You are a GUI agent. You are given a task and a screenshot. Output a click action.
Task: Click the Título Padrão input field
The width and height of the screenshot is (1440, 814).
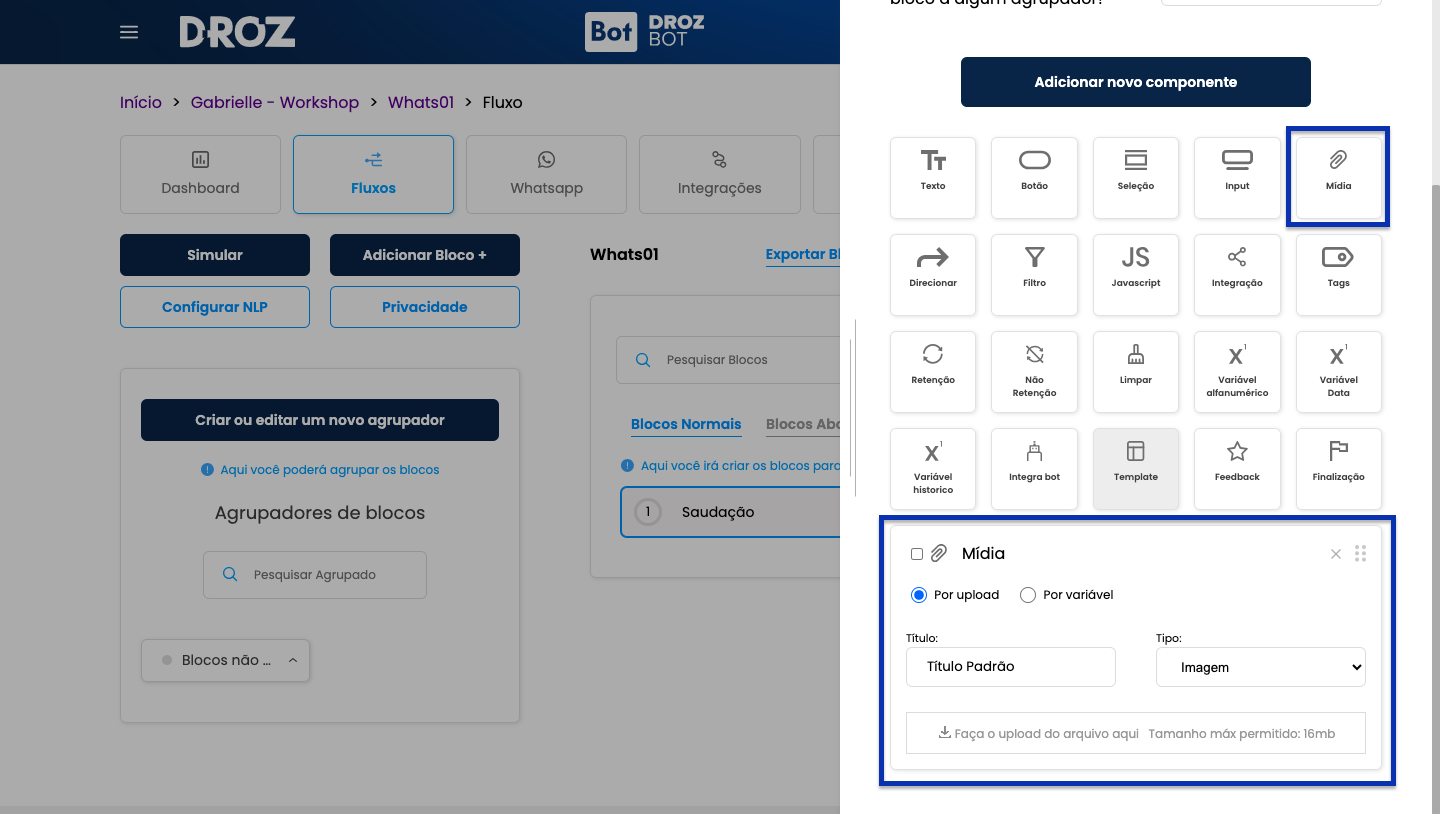coord(1010,667)
